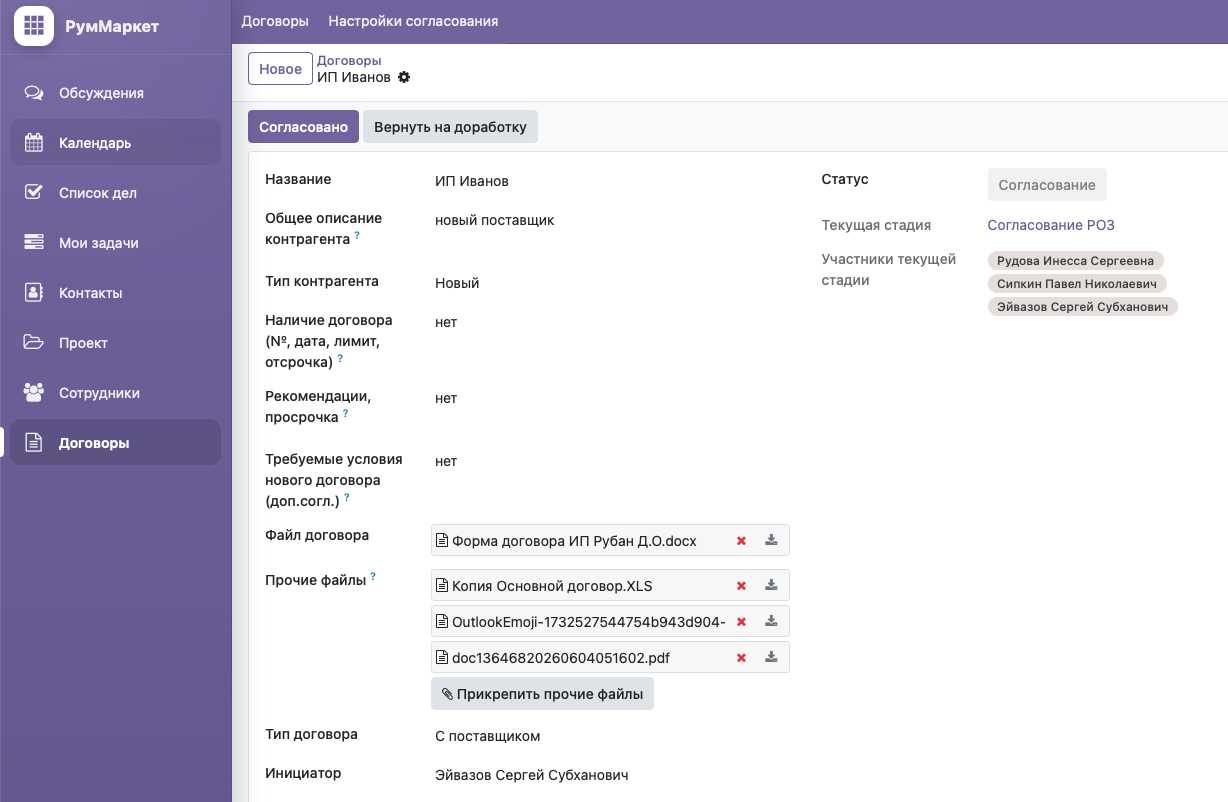1228x802 pixels.
Task: Open Договоры in the top menu bar
Action: tap(275, 21)
